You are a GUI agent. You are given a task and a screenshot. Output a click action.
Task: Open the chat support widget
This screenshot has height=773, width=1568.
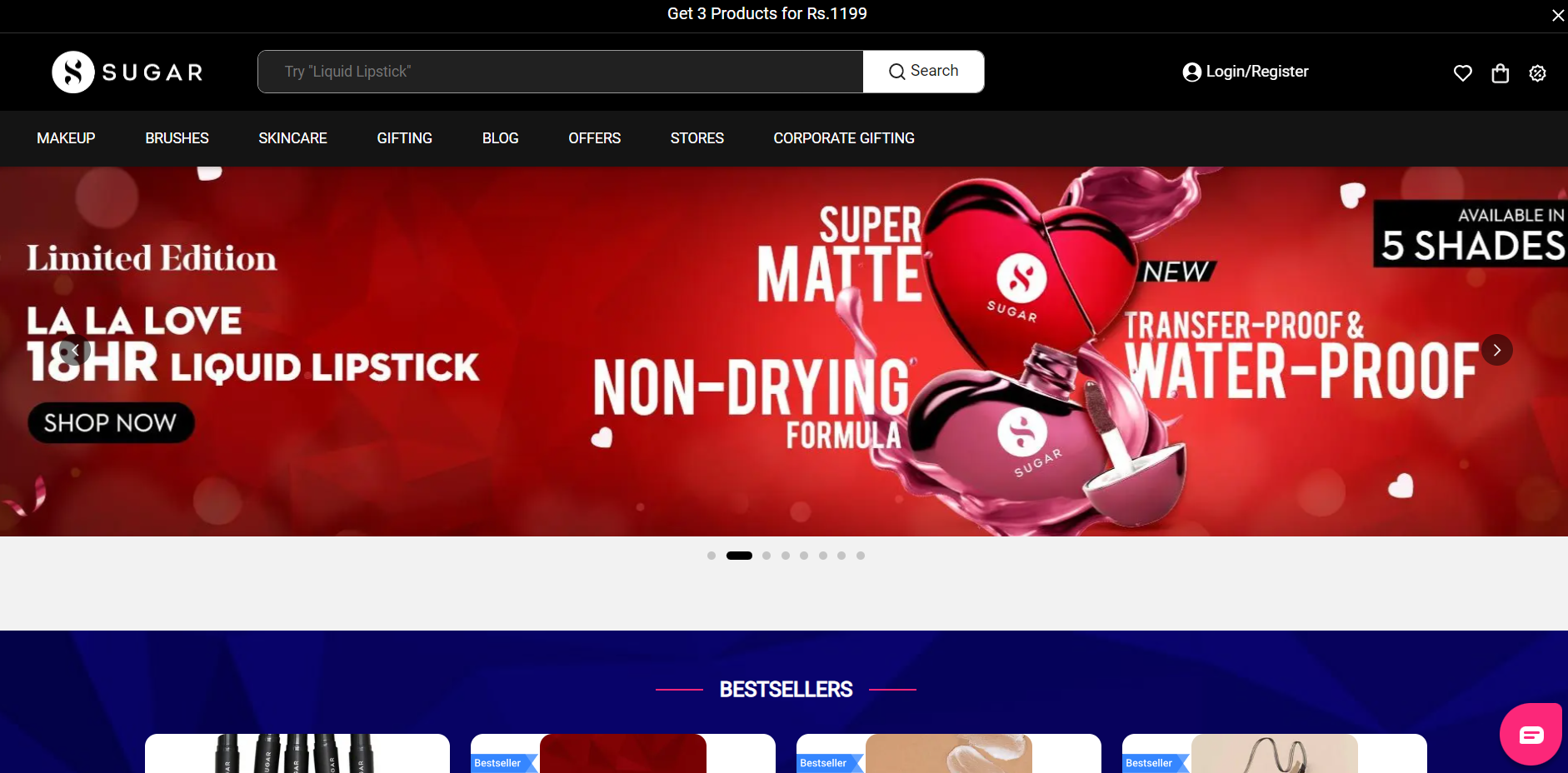(1531, 734)
